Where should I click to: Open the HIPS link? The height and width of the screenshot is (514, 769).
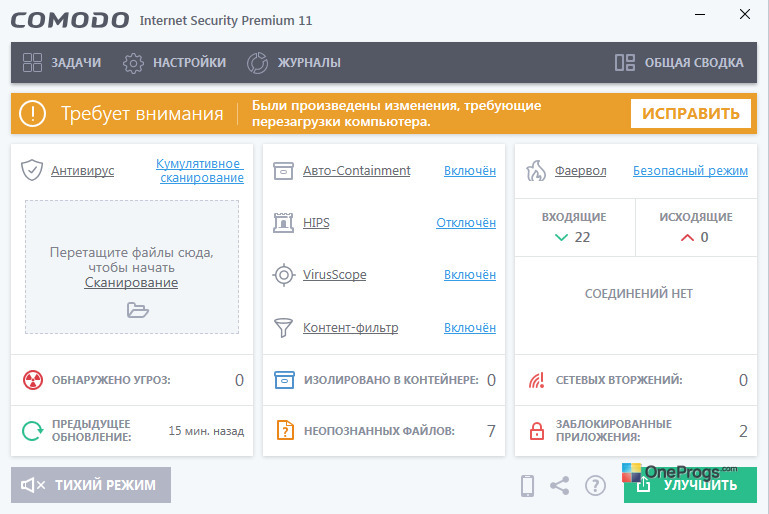pos(316,223)
